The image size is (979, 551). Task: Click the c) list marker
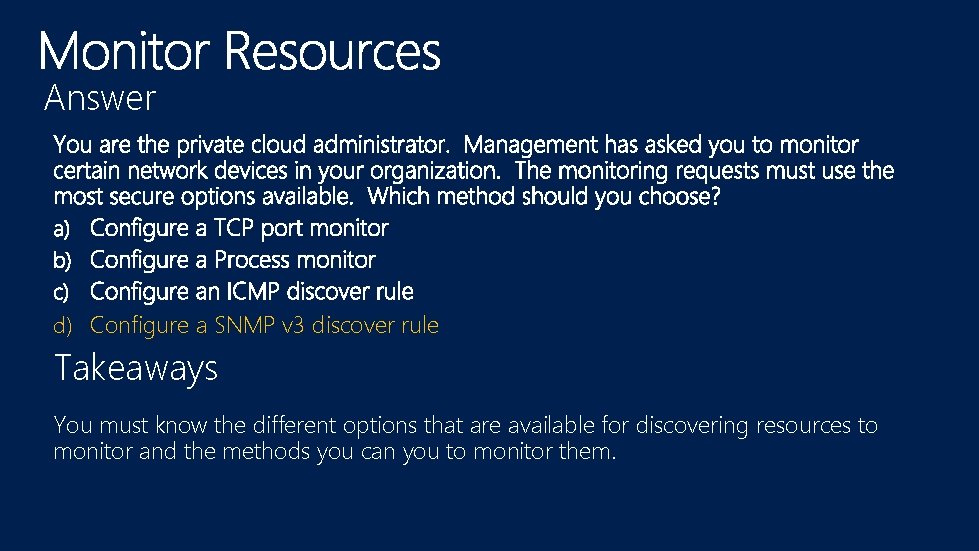click(x=61, y=292)
